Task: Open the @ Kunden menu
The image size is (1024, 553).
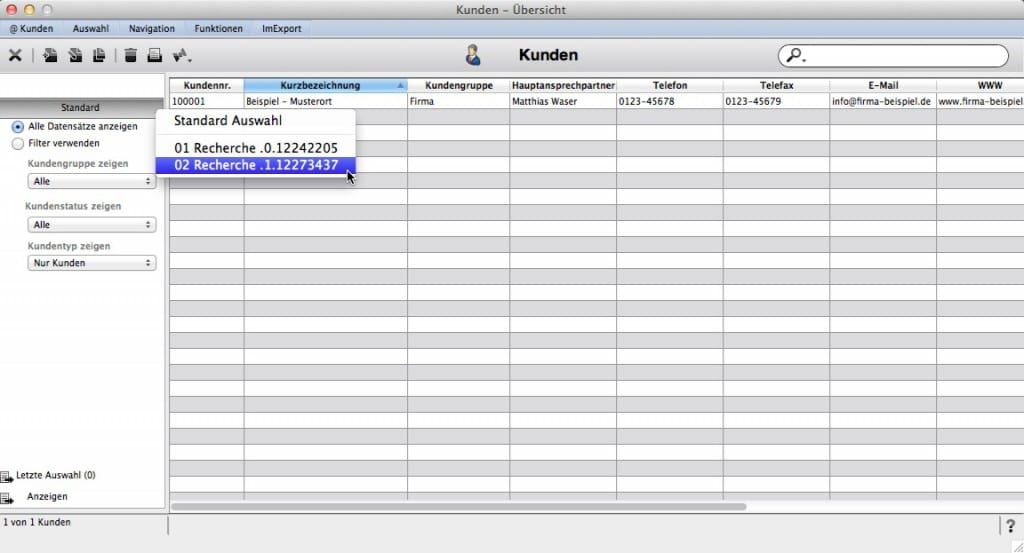Action: (x=31, y=29)
